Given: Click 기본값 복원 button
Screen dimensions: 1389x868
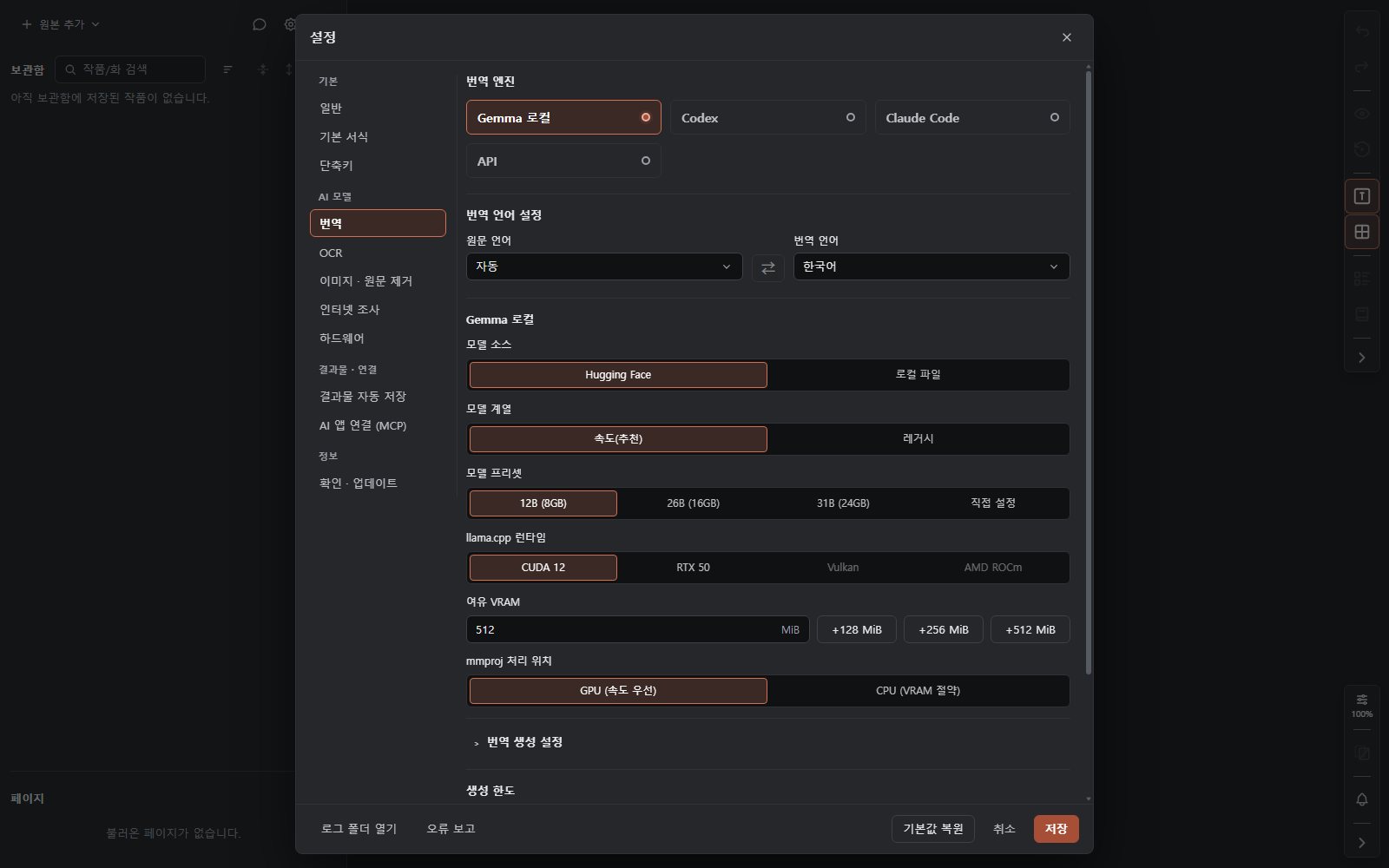Looking at the screenshot, I should coord(933,829).
